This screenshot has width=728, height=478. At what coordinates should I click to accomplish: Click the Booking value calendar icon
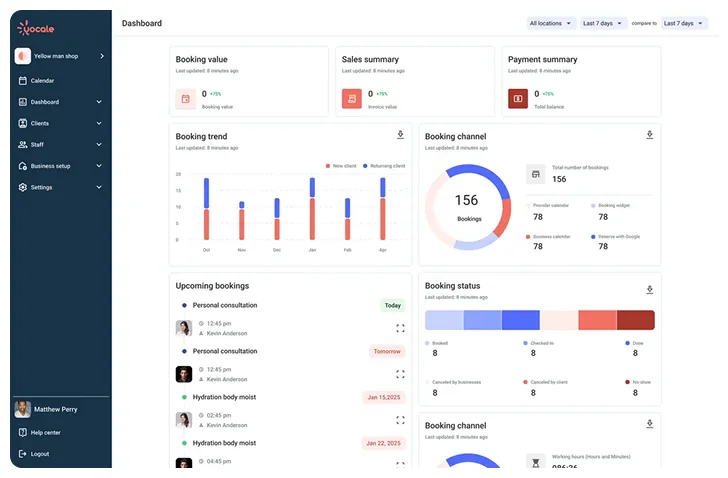coord(186,99)
